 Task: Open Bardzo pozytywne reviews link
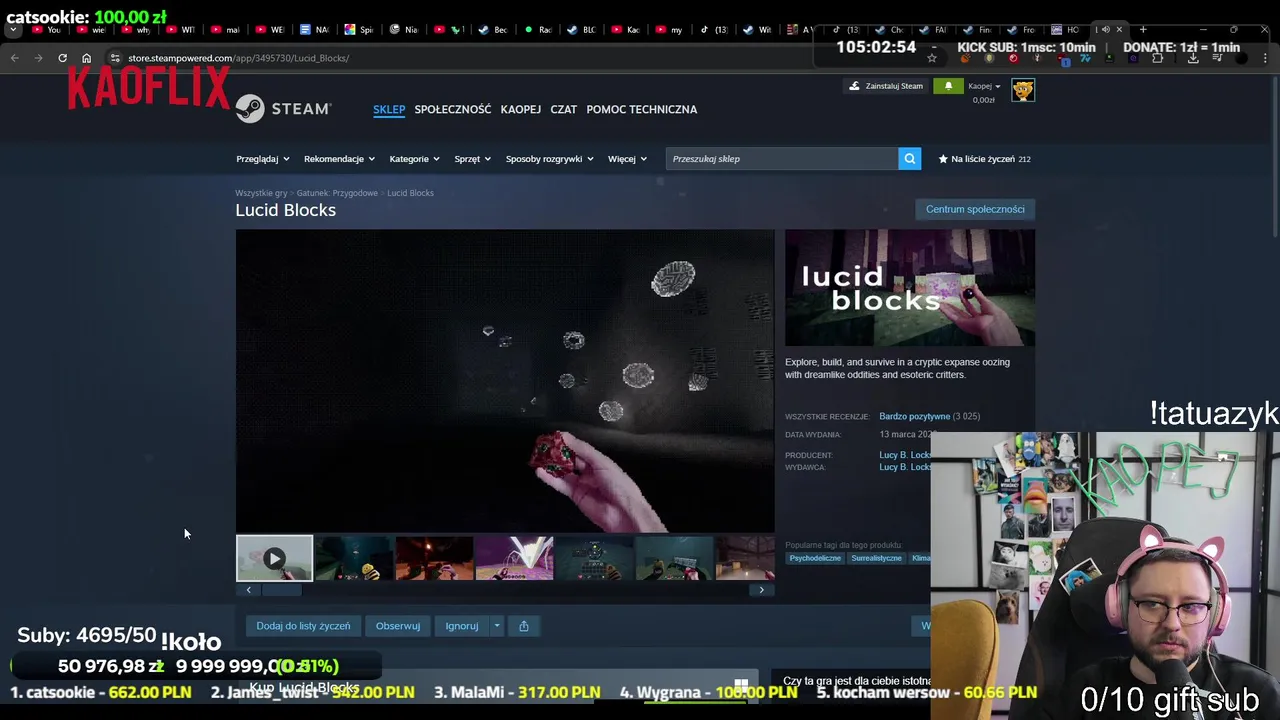(x=914, y=416)
